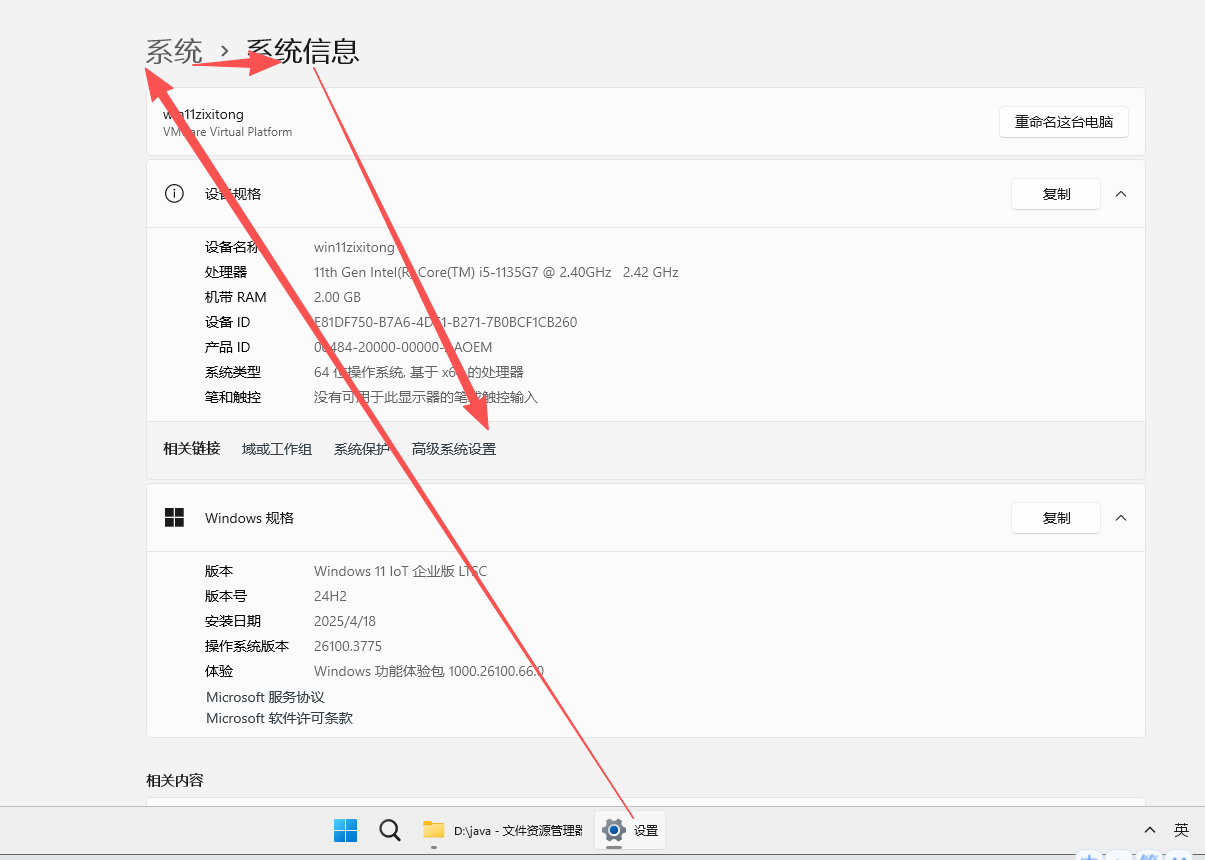Click the Windows logo icon beside Windows 规格

(174, 518)
